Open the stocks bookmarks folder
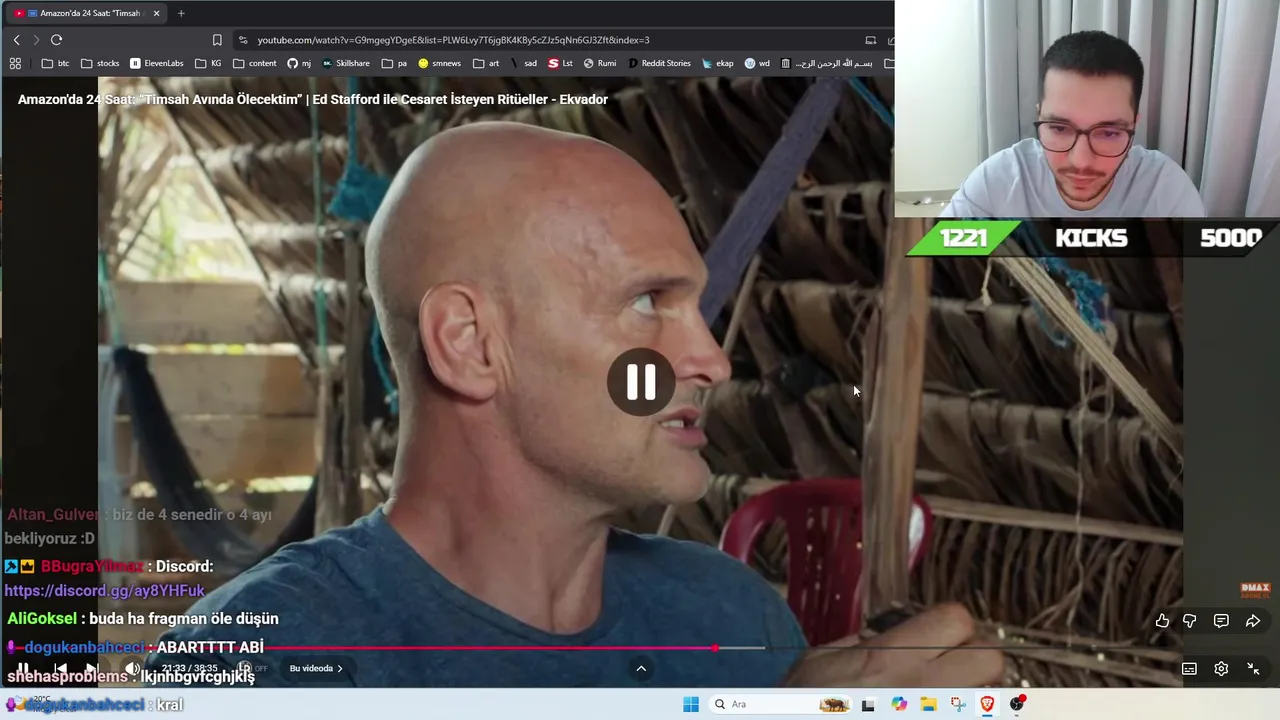The height and width of the screenshot is (720, 1280). 100,63
